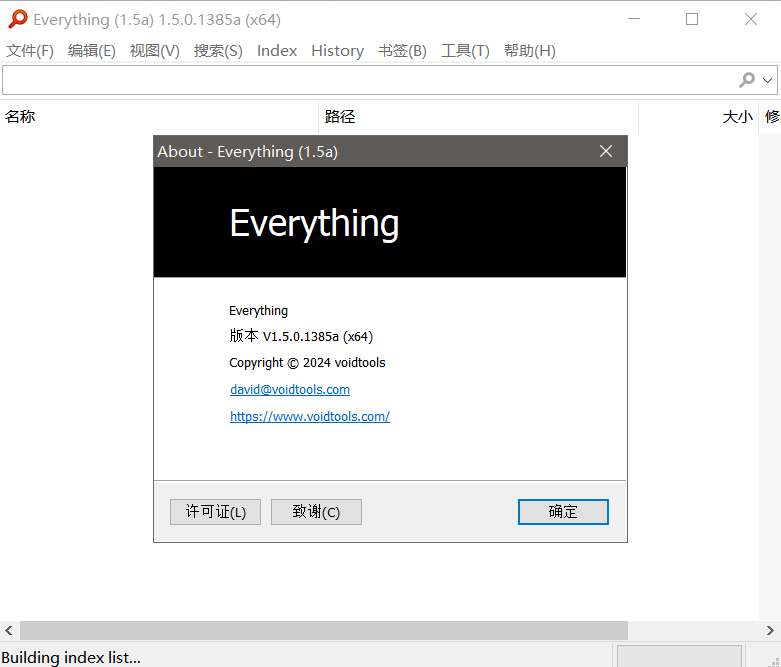Maximize the Everything main window

click(692, 19)
